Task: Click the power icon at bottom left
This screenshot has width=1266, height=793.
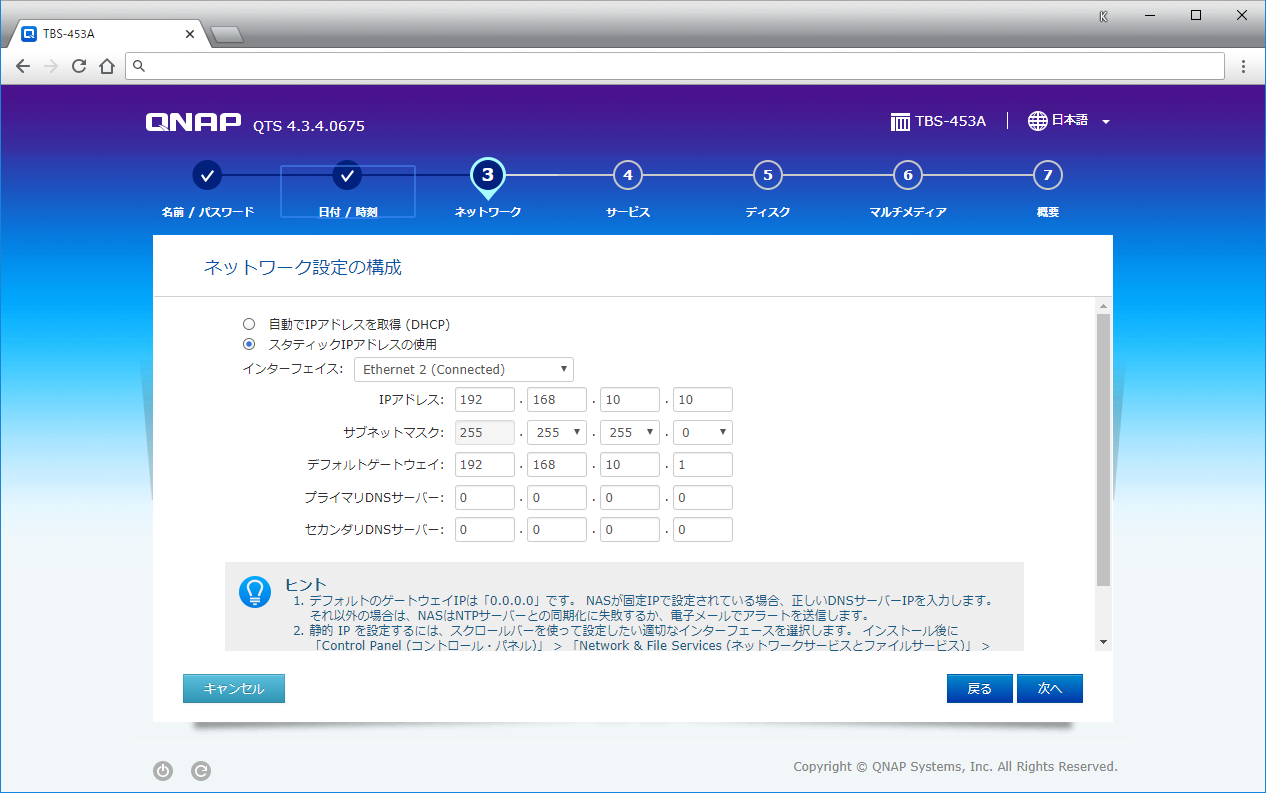Action: [163, 771]
